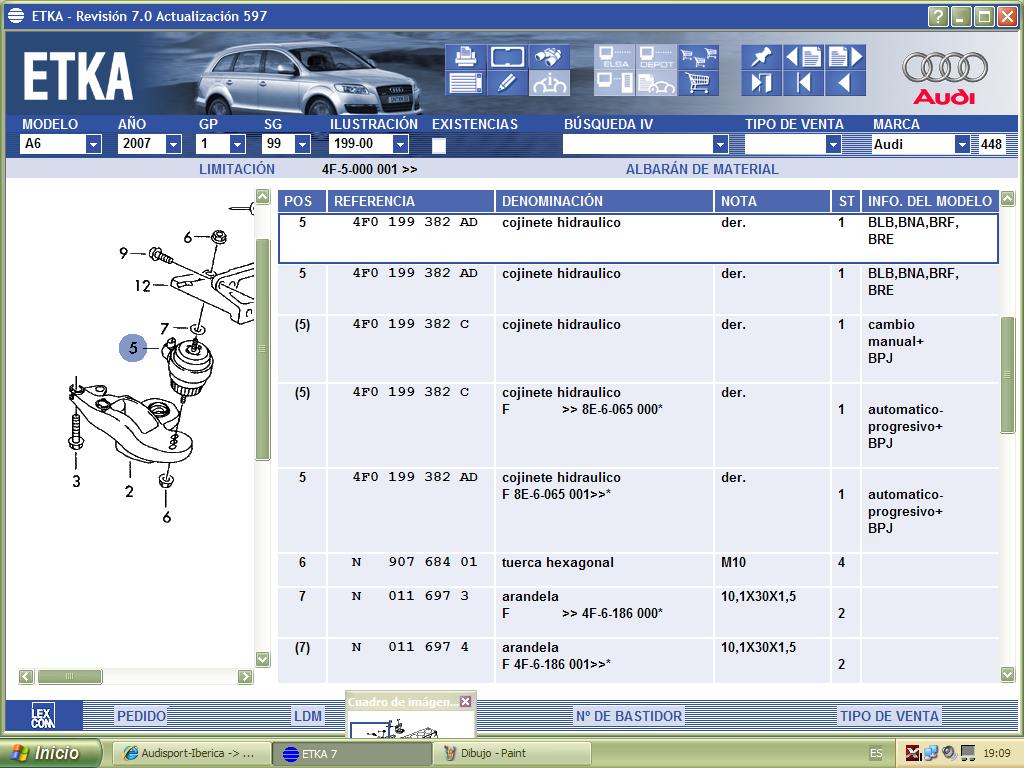Viewport: 1024px width, 768px height.
Task: Expand the SG dropdown
Action: [302, 144]
